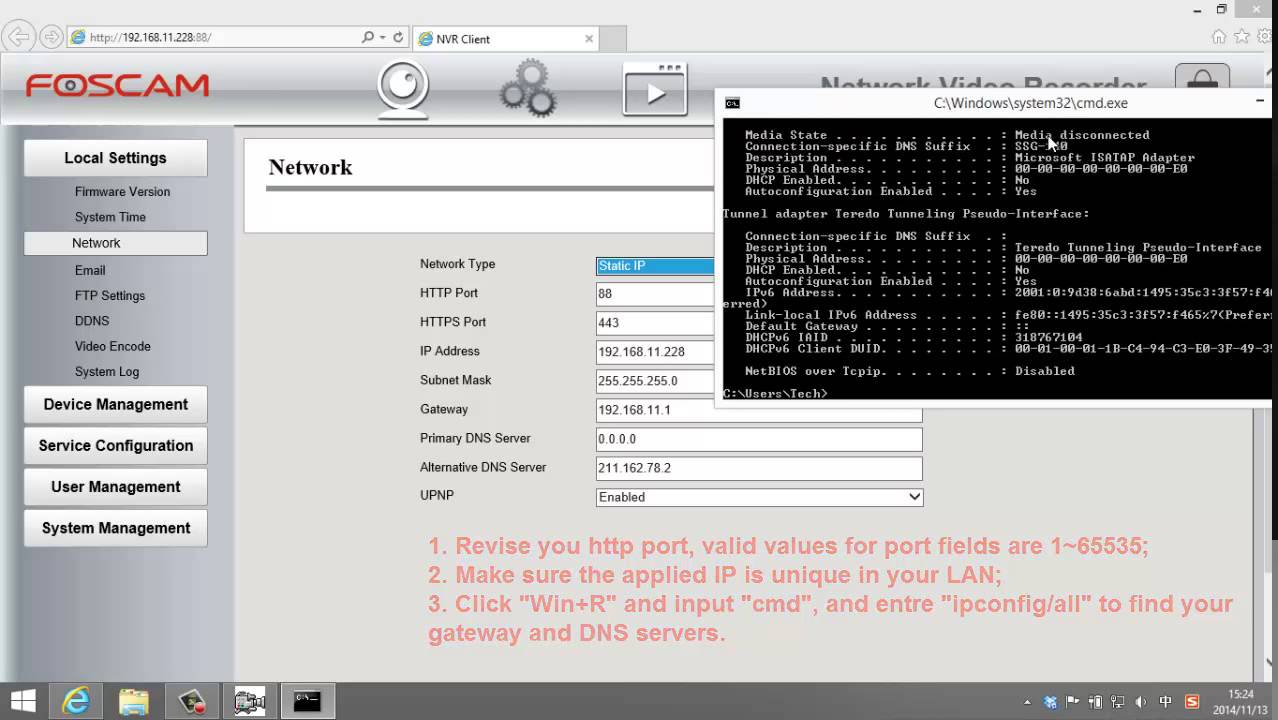Show hidden system tray icons arrow

click(x=1027, y=703)
